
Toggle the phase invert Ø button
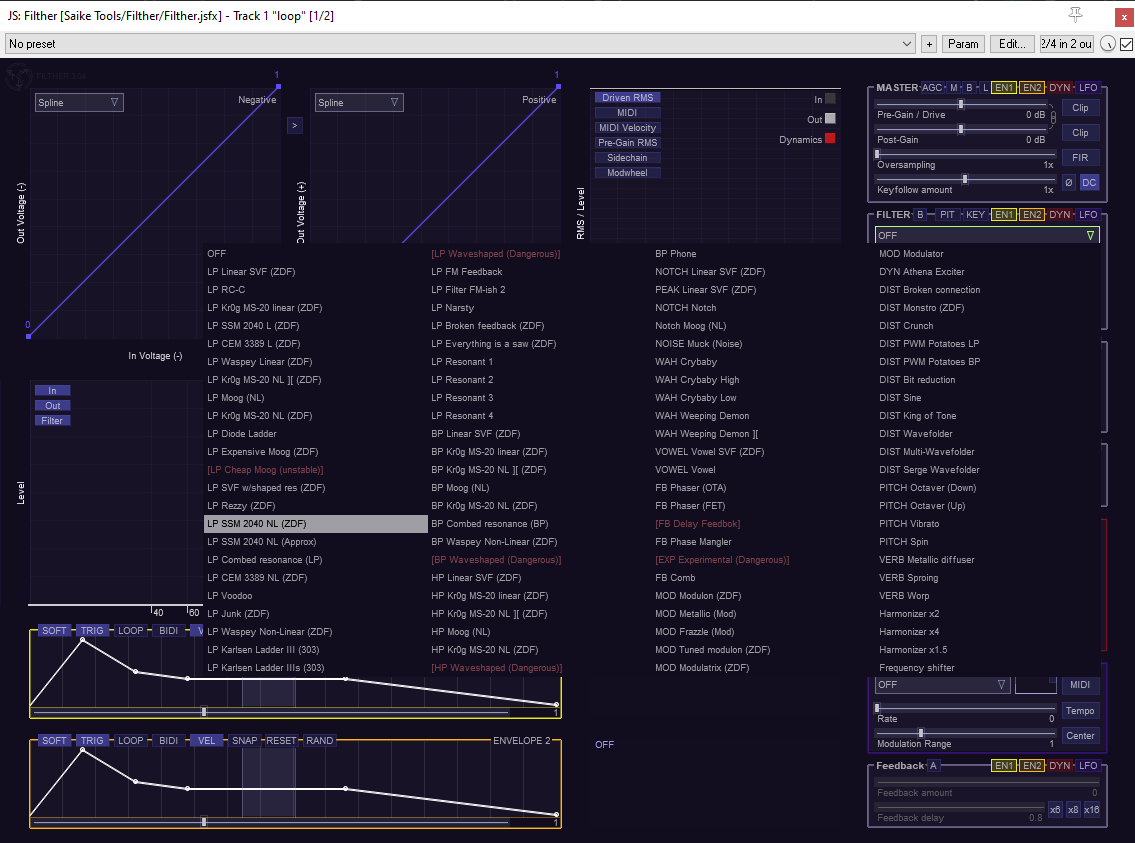[x=1068, y=182]
